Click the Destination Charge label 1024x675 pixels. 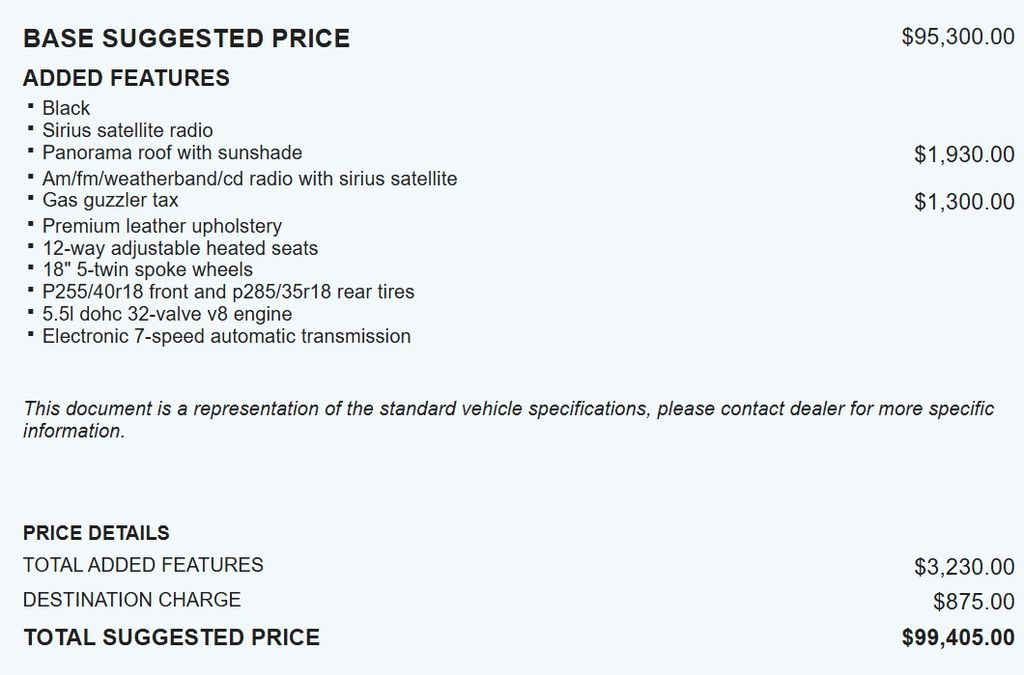(x=132, y=600)
